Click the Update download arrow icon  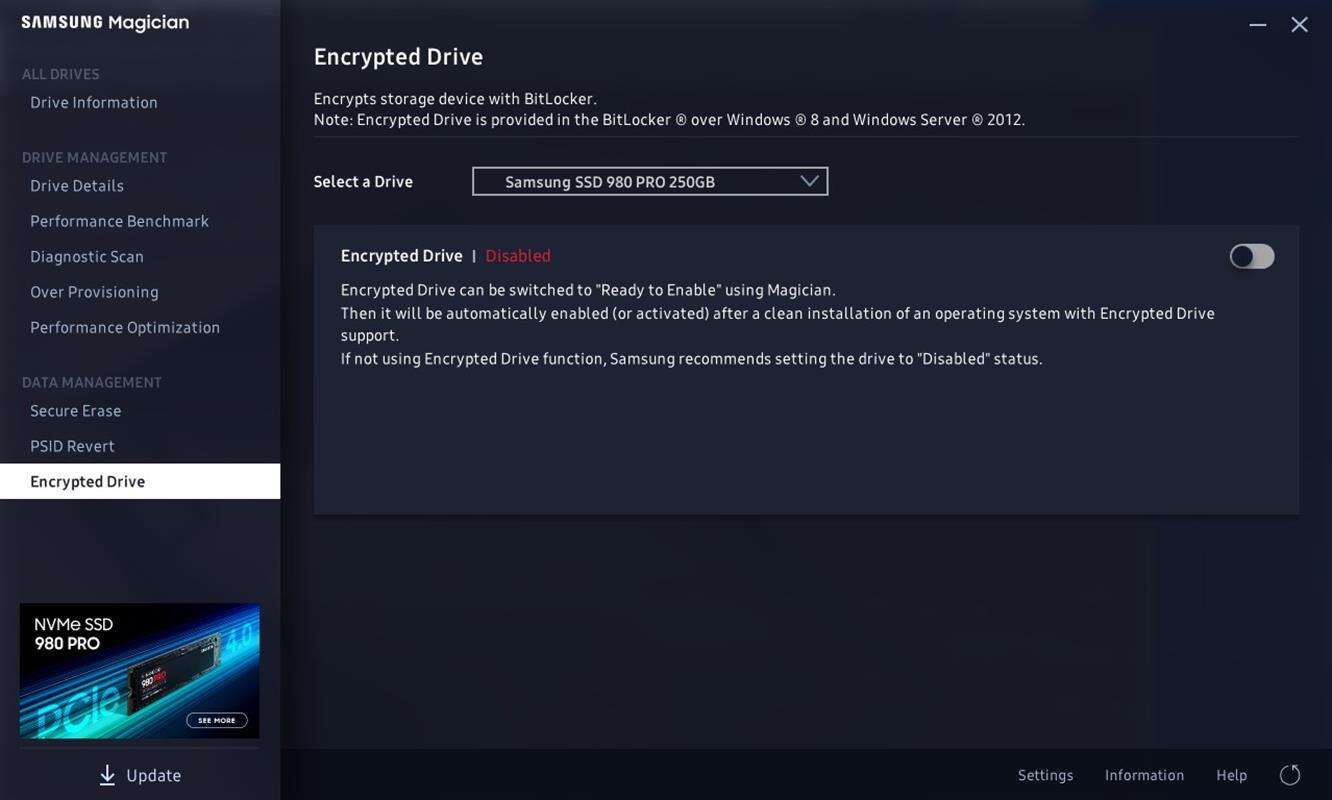click(x=107, y=775)
